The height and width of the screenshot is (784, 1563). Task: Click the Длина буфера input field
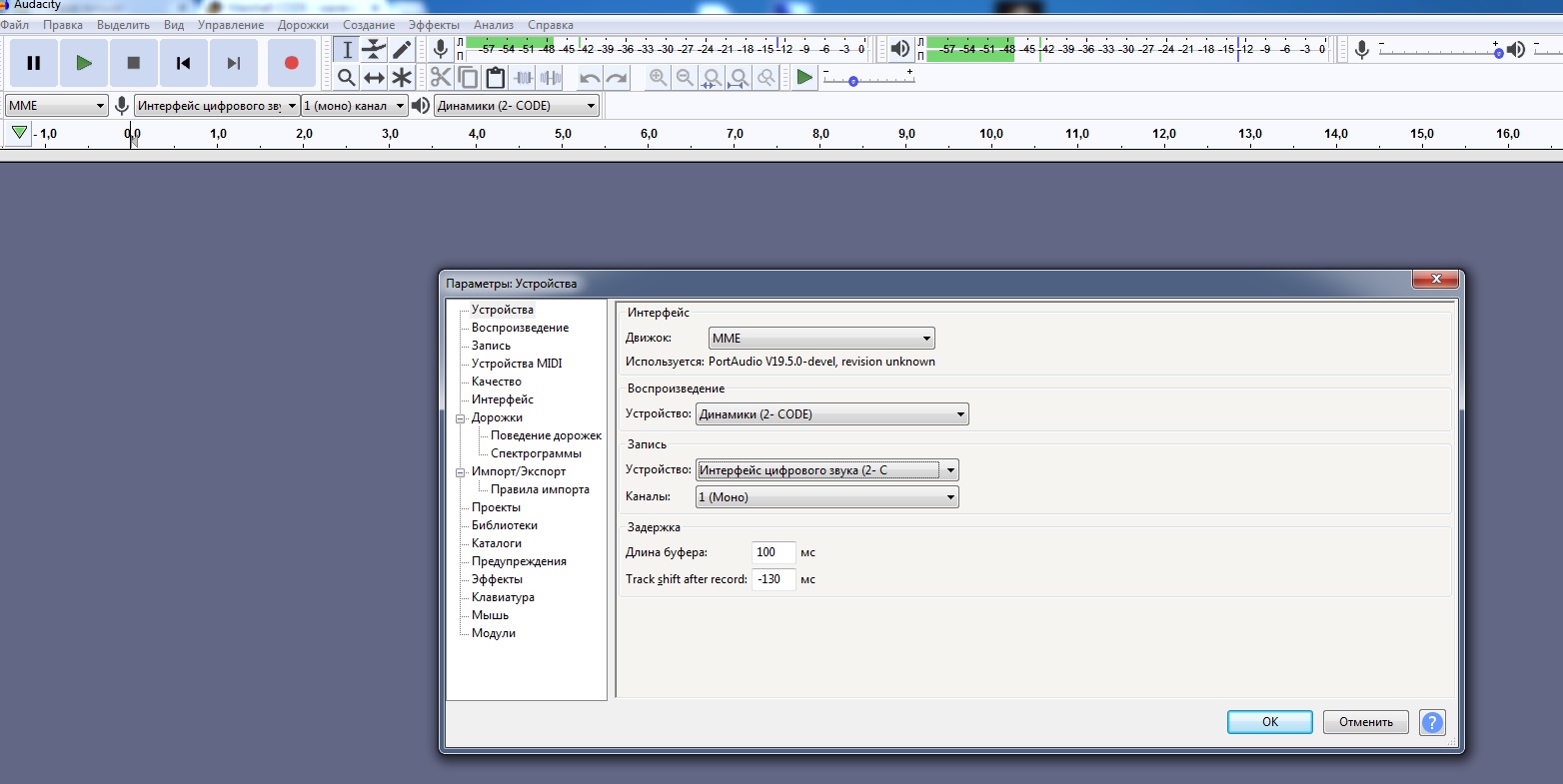click(x=774, y=552)
